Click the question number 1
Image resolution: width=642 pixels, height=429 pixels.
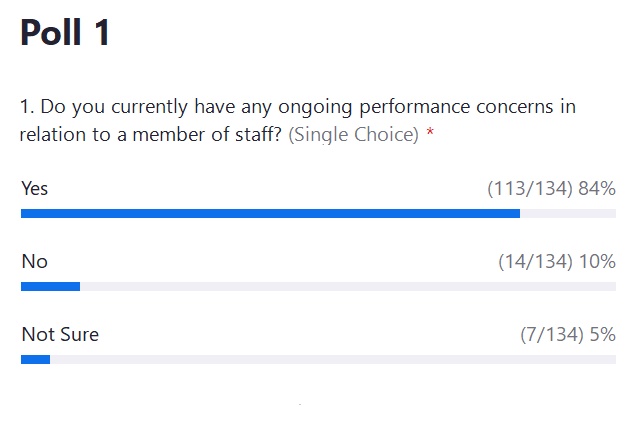coord(27,107)
